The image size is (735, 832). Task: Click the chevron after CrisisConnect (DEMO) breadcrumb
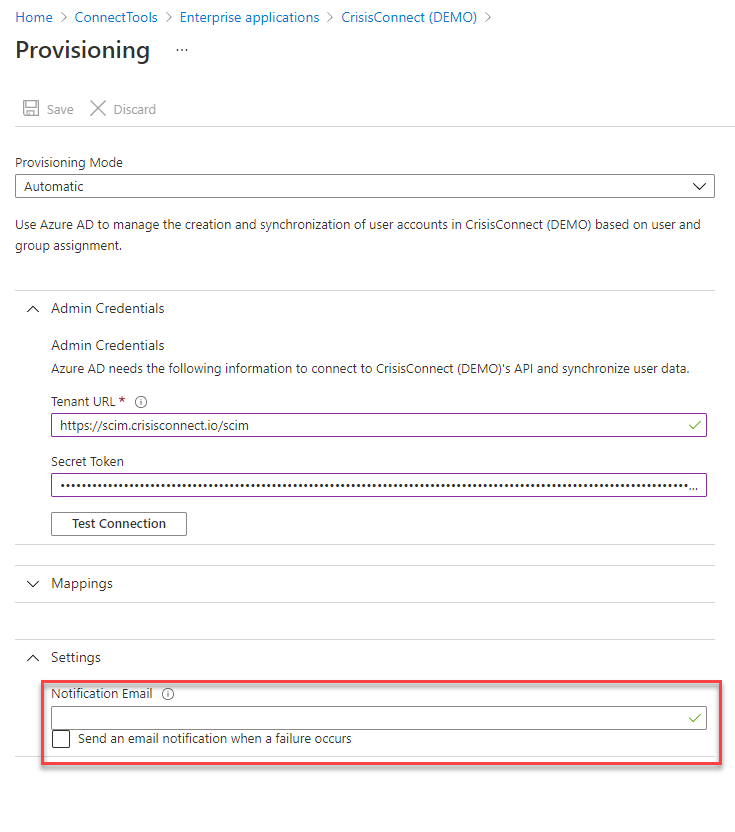488,18
